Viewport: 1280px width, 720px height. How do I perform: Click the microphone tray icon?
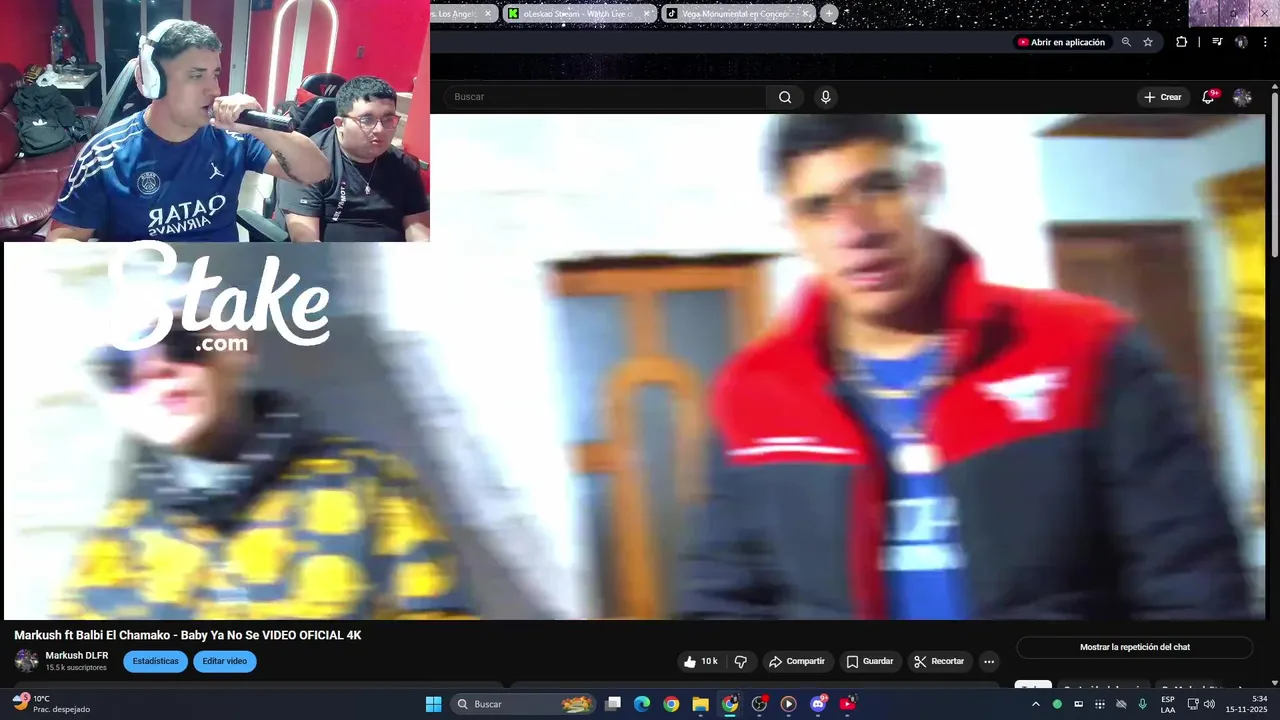1142,704
